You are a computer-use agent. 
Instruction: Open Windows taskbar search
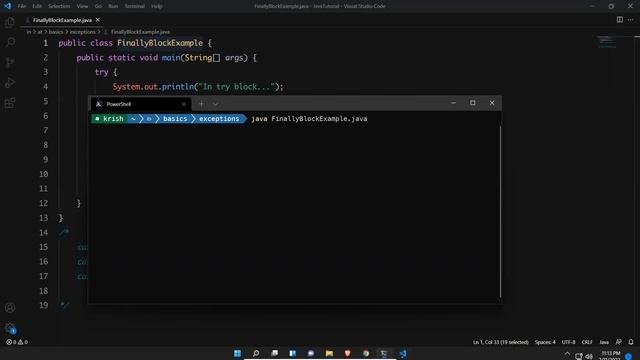256,353
